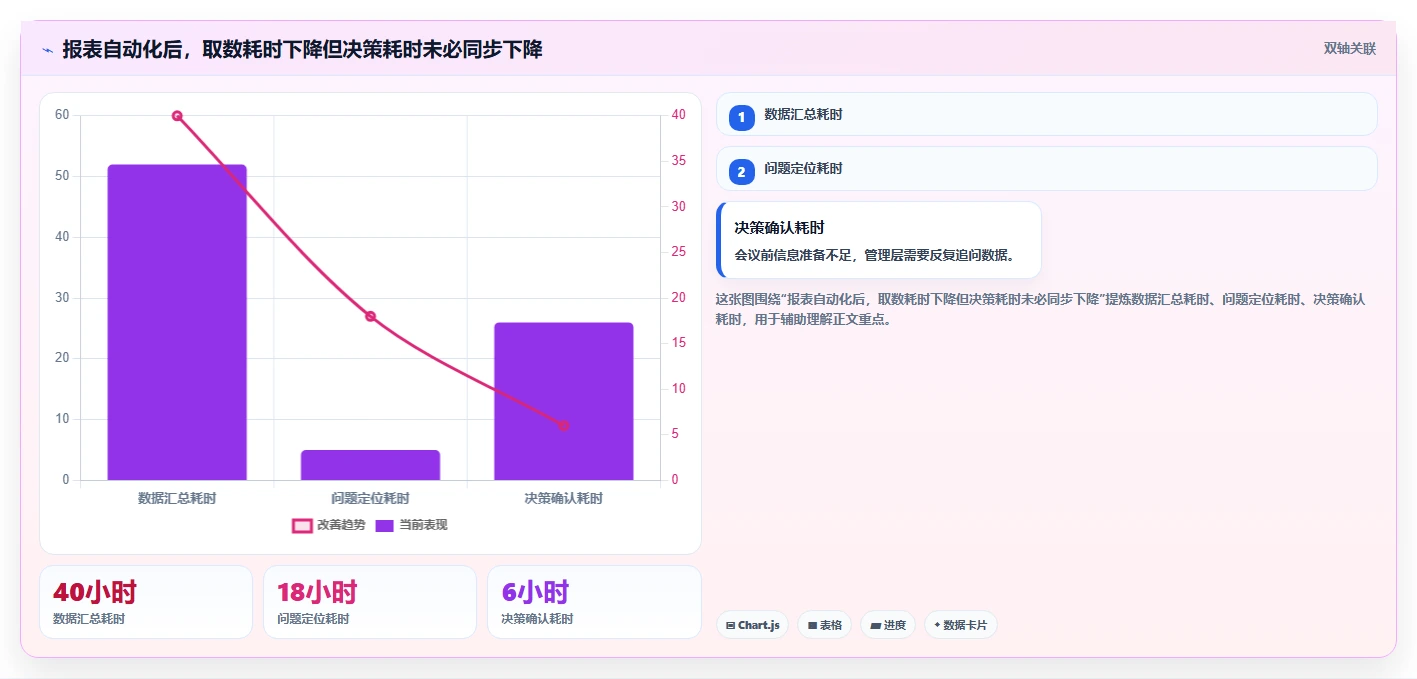Image resolution: width=1417 pixels, height=679 pixels.
Task: Click the left axis value 60
Action: 62,115
